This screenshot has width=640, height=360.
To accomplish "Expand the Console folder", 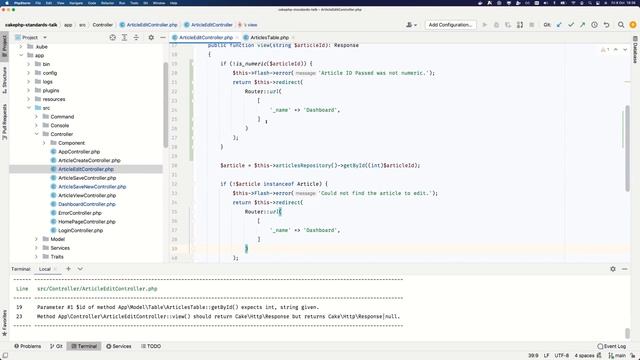I will pyautogui.click(x=36, y=125).
